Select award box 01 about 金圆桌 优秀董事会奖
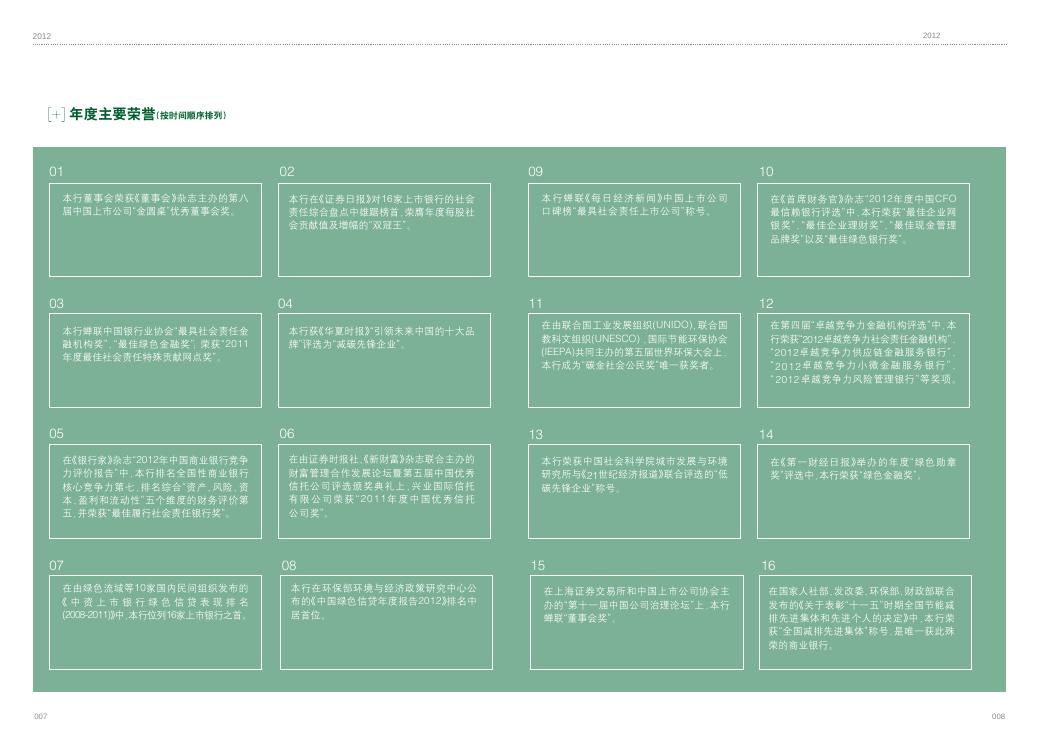This screenshot has height=753, width=1040. [x=155, y=230]
